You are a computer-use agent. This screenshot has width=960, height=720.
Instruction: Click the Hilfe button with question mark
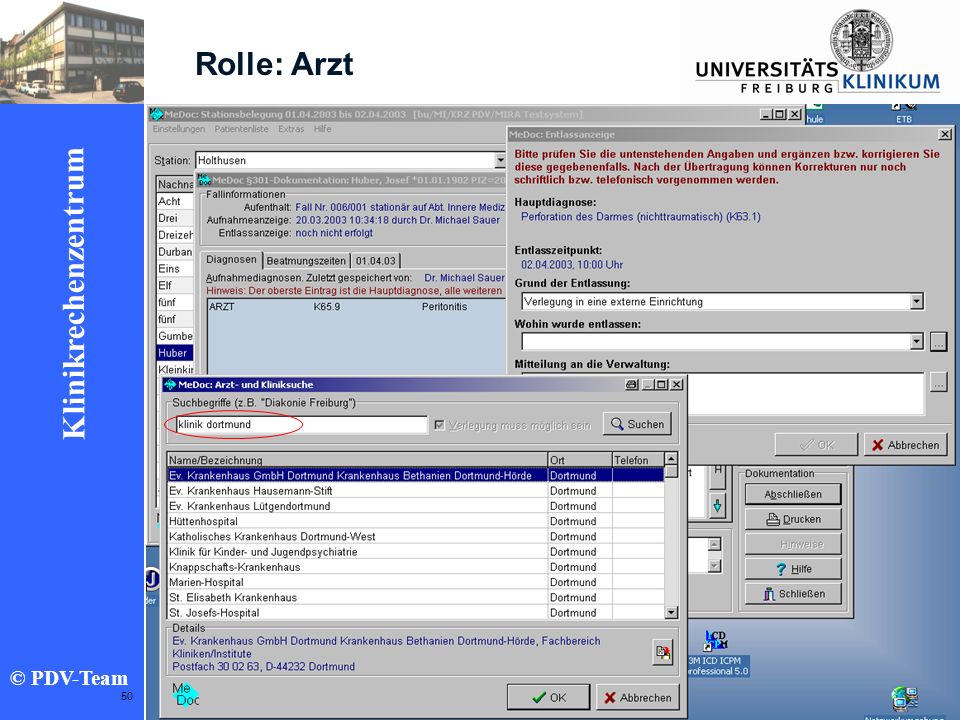point(793,569)
